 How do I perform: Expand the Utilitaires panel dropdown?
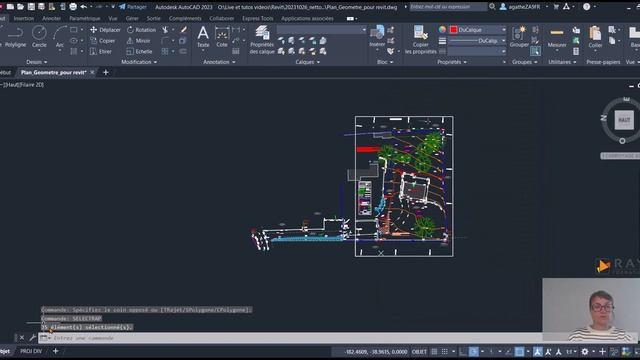pos(562,62)
